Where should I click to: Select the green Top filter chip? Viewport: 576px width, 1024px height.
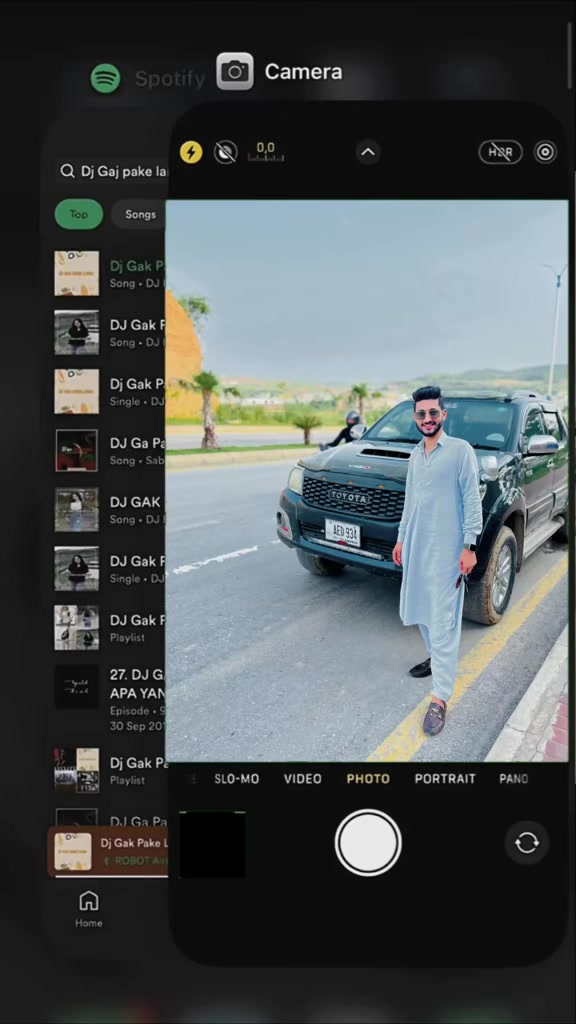coord(78,214)
